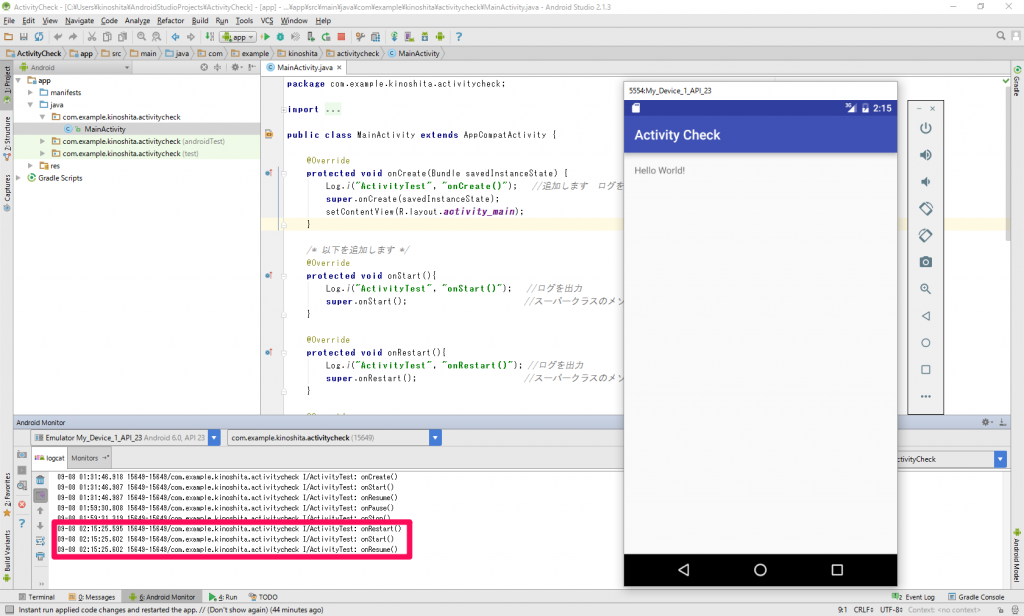This screenshot has width=1024, height=616.
Task: Open the app run configuration dropdown
Action: pos(238,37)
